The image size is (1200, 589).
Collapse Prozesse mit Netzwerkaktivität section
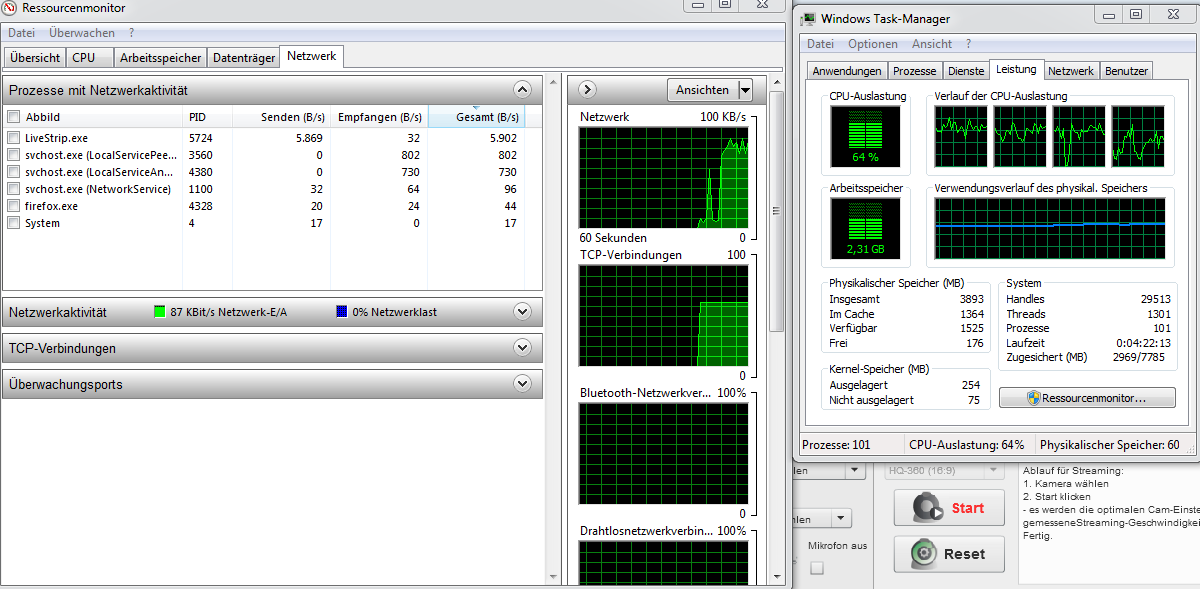(x=521, y=89)
